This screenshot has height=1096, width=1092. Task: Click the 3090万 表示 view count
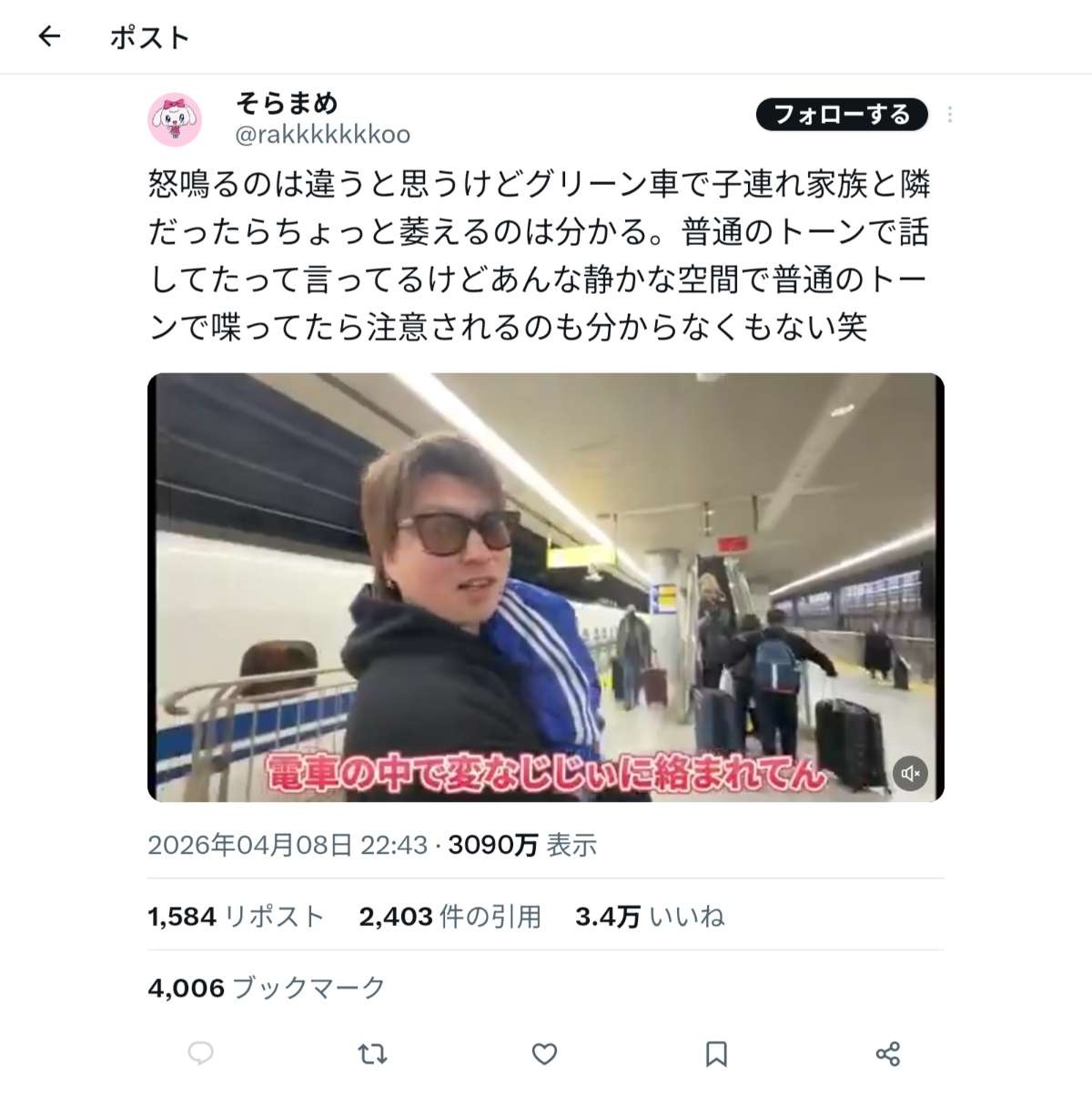[x=522, y=846]
